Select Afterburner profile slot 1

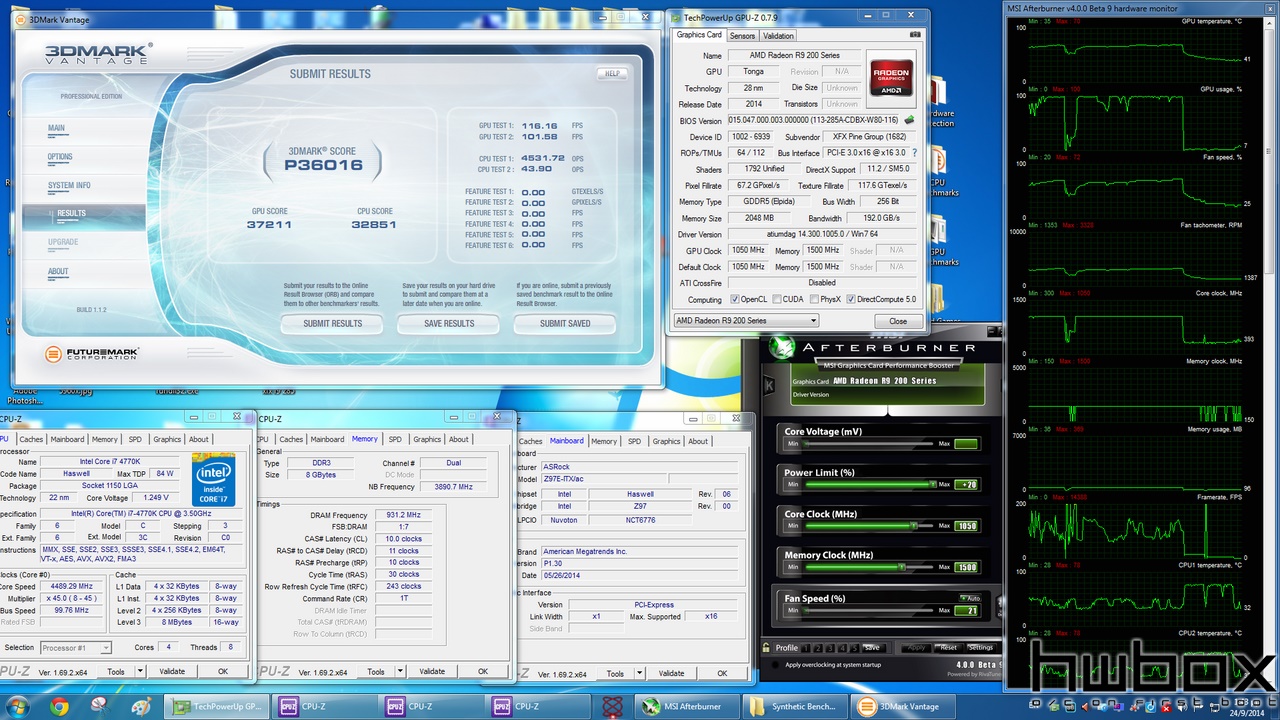tap(806, 647)
